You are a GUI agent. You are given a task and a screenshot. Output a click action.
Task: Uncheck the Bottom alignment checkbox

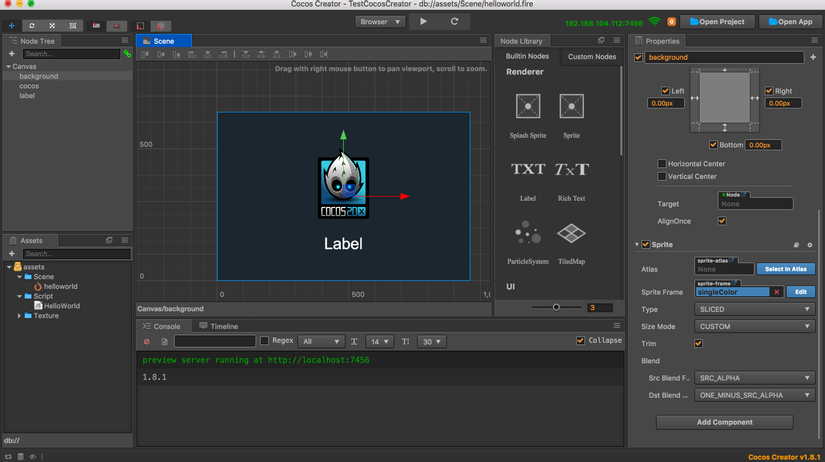713,145
